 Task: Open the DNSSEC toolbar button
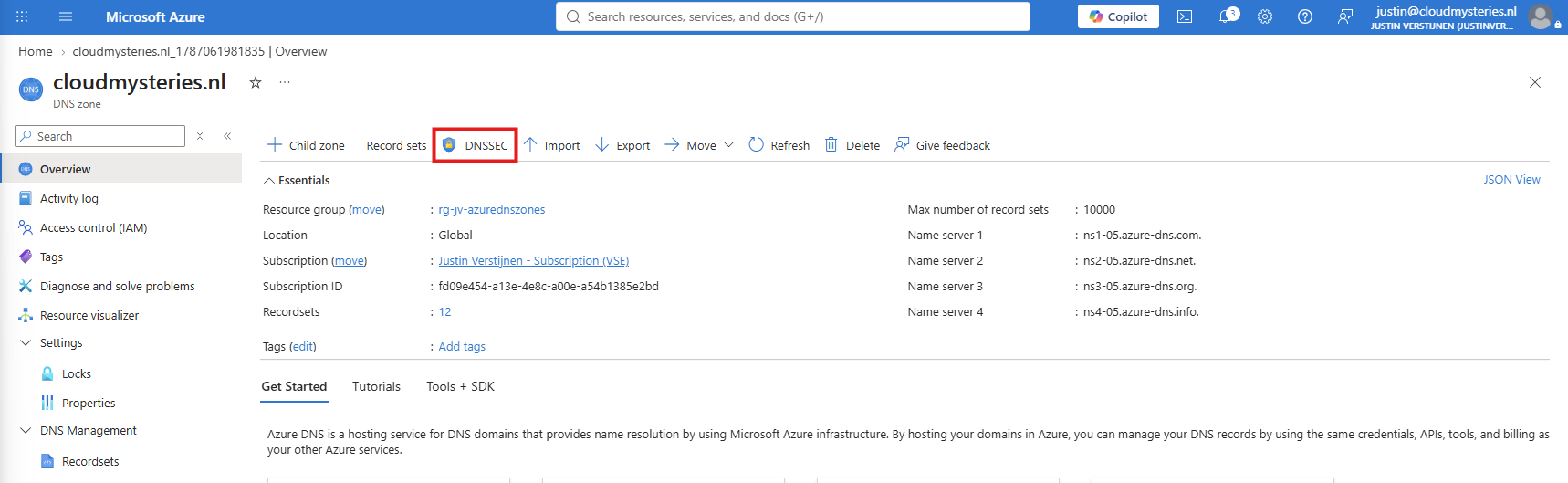pyautogui.click(x=476, y=145)
